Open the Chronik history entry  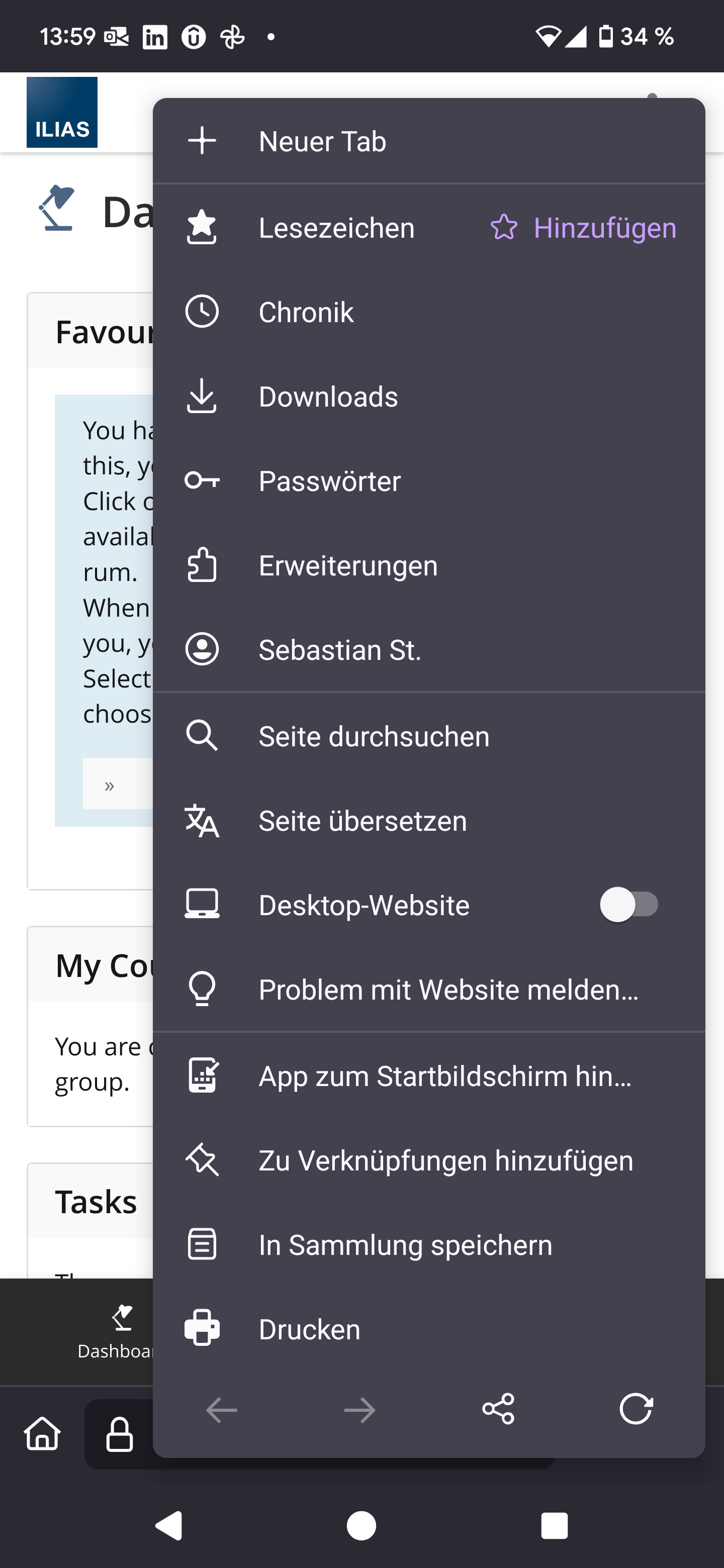(x=306, y=312)
